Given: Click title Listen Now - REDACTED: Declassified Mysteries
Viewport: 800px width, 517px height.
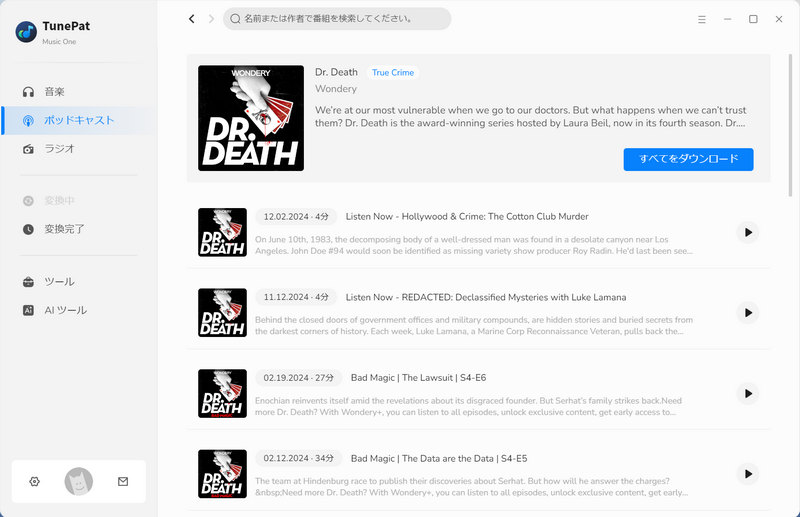Looking at the screenshot, I should point(486,297).
